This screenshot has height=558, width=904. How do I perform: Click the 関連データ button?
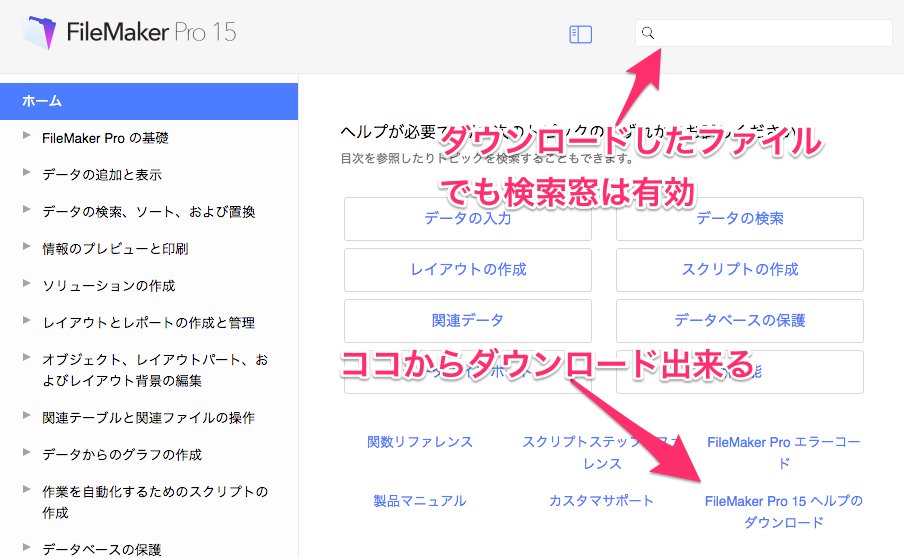468,321
